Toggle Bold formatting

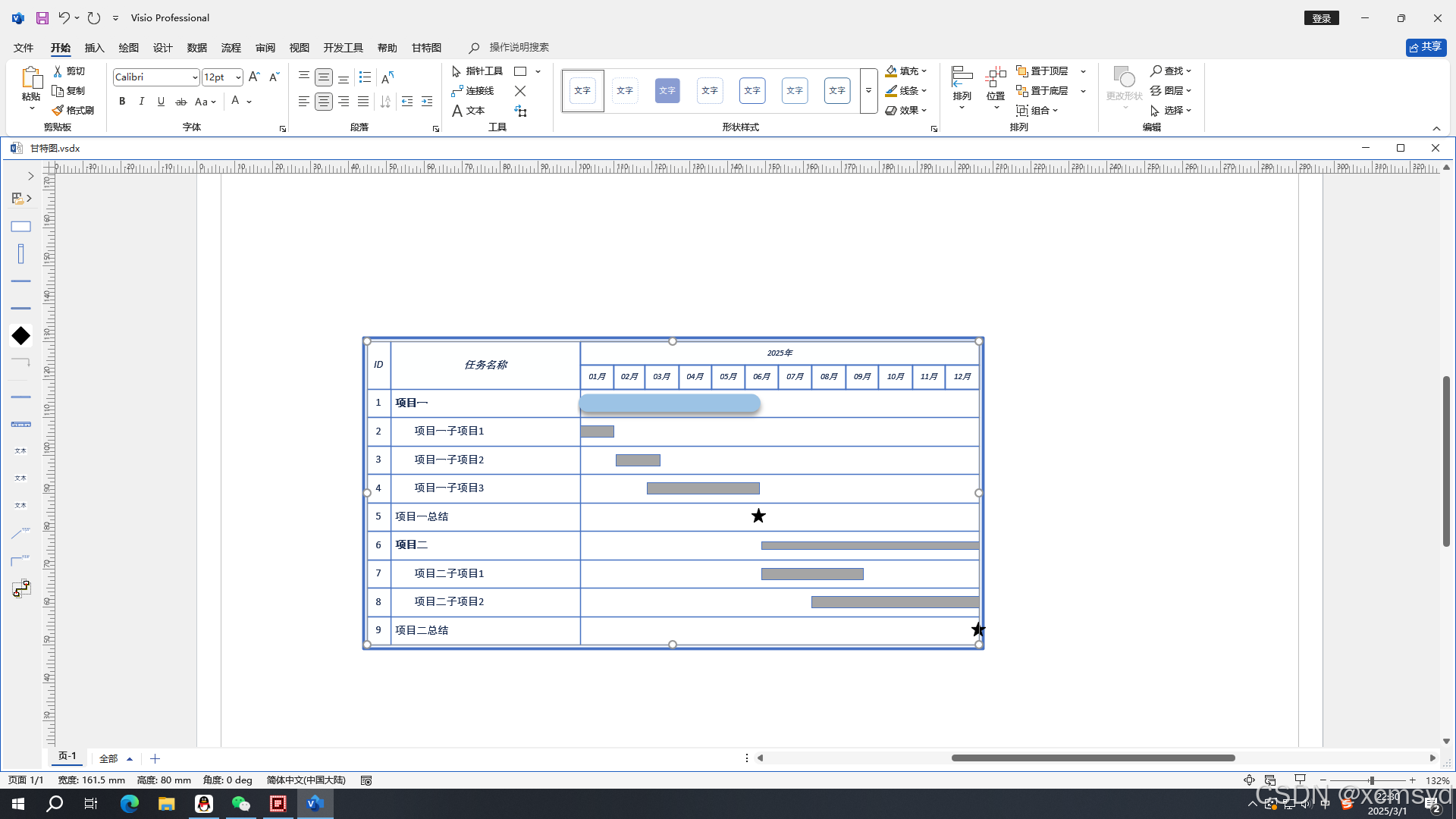(x=122, y=102)
